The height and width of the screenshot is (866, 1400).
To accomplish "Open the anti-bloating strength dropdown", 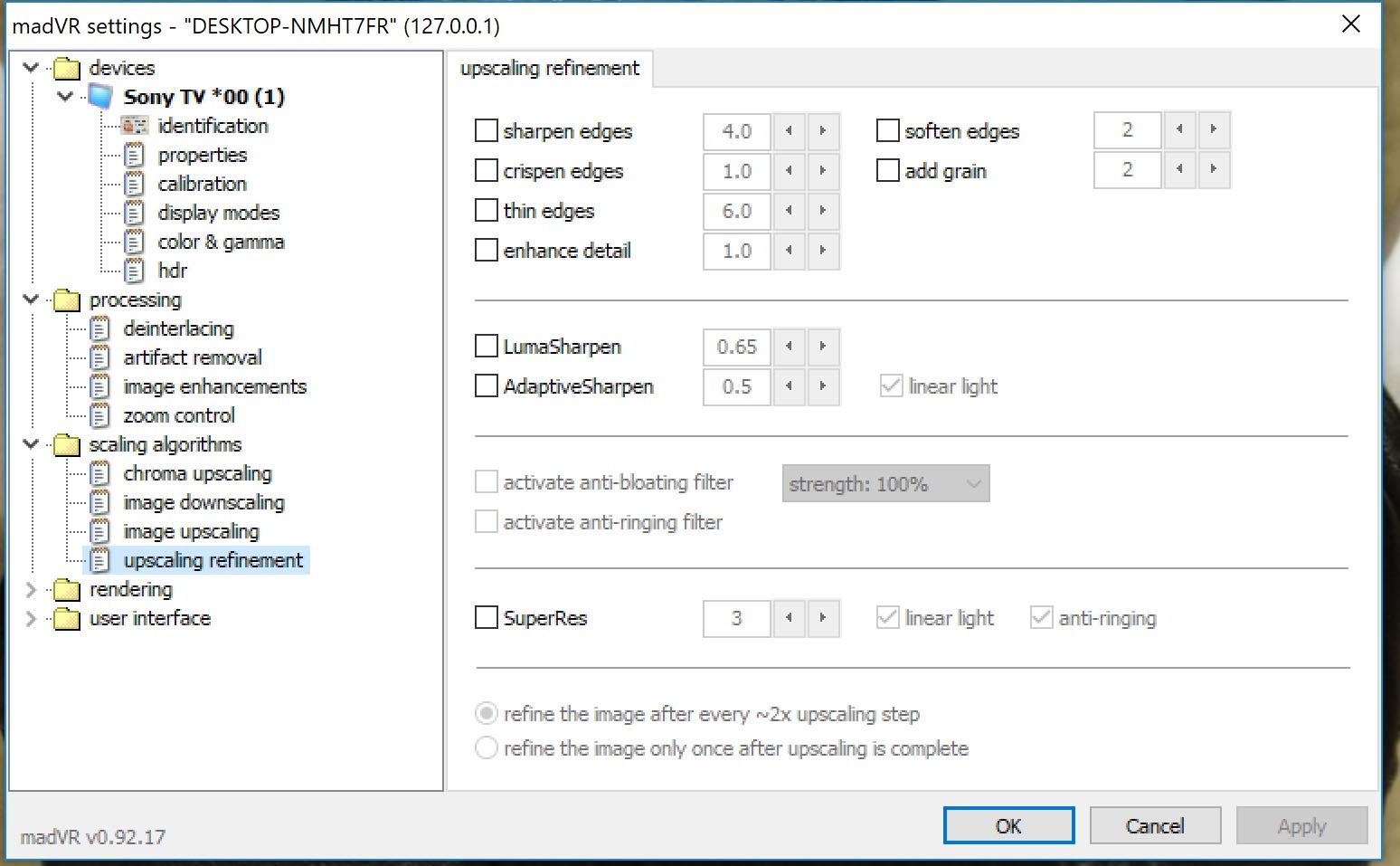I will coord(885,483).
